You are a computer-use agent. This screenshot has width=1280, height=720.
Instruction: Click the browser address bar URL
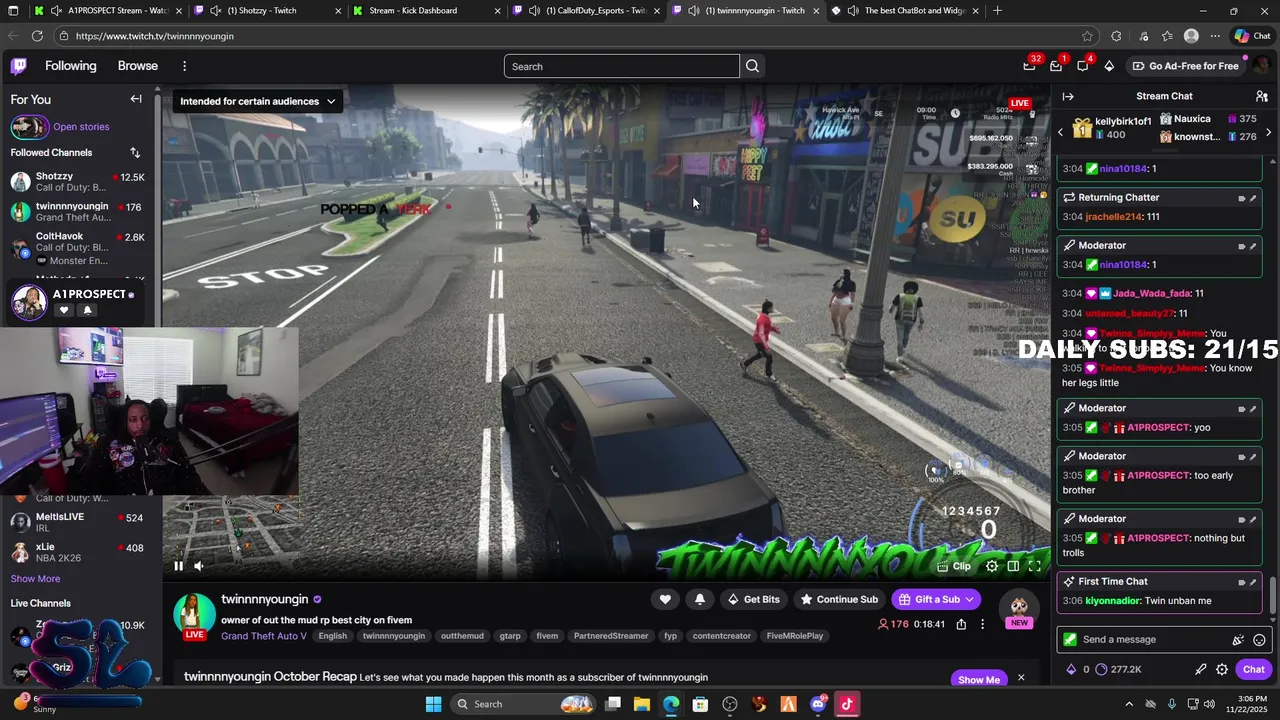155,36
